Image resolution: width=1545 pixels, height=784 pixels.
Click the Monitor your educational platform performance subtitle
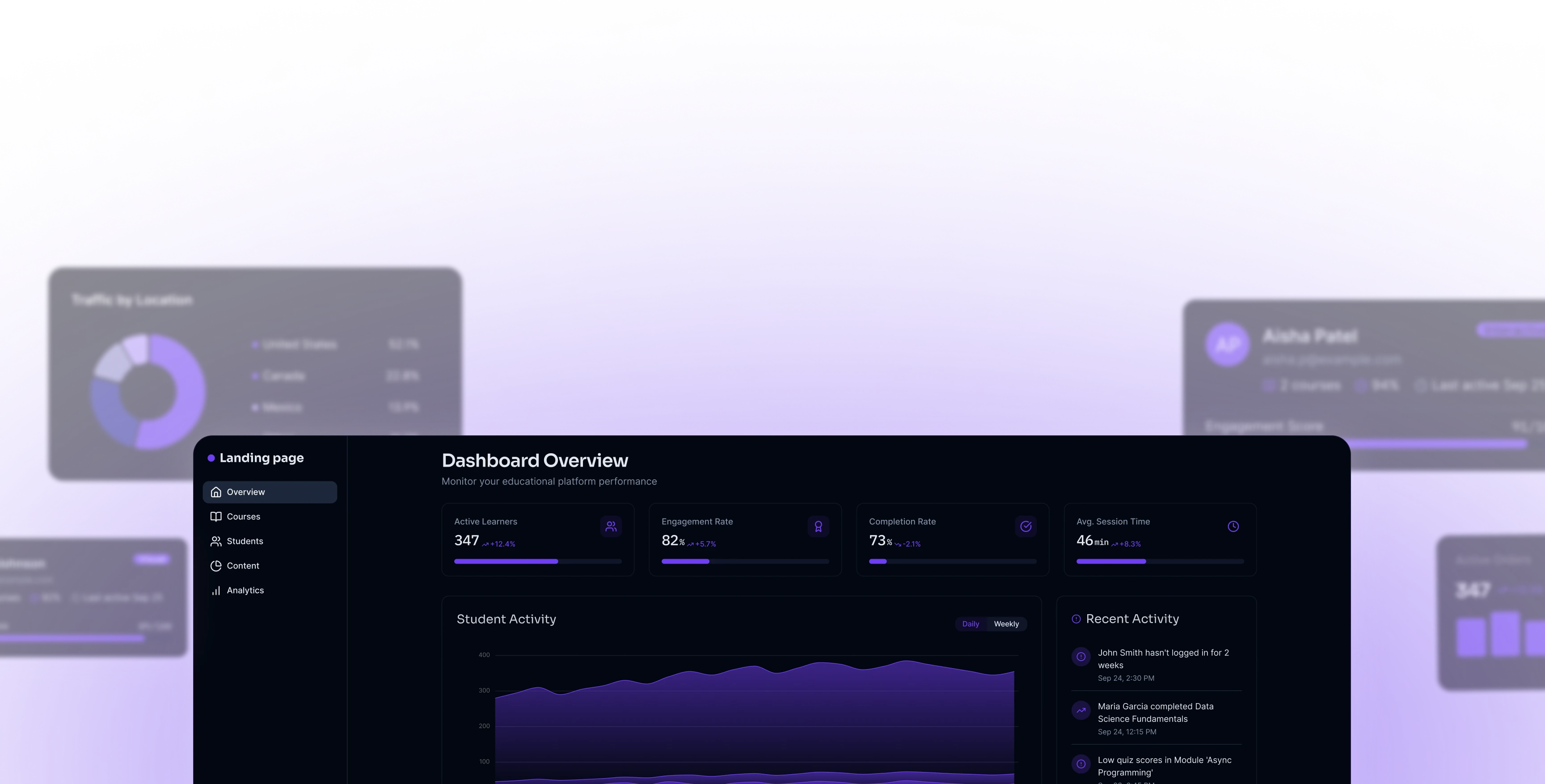point(549,482)
